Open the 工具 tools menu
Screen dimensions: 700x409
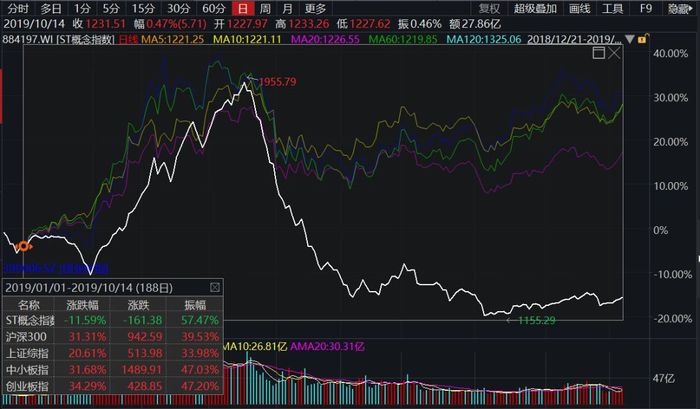tap(612, 8)
